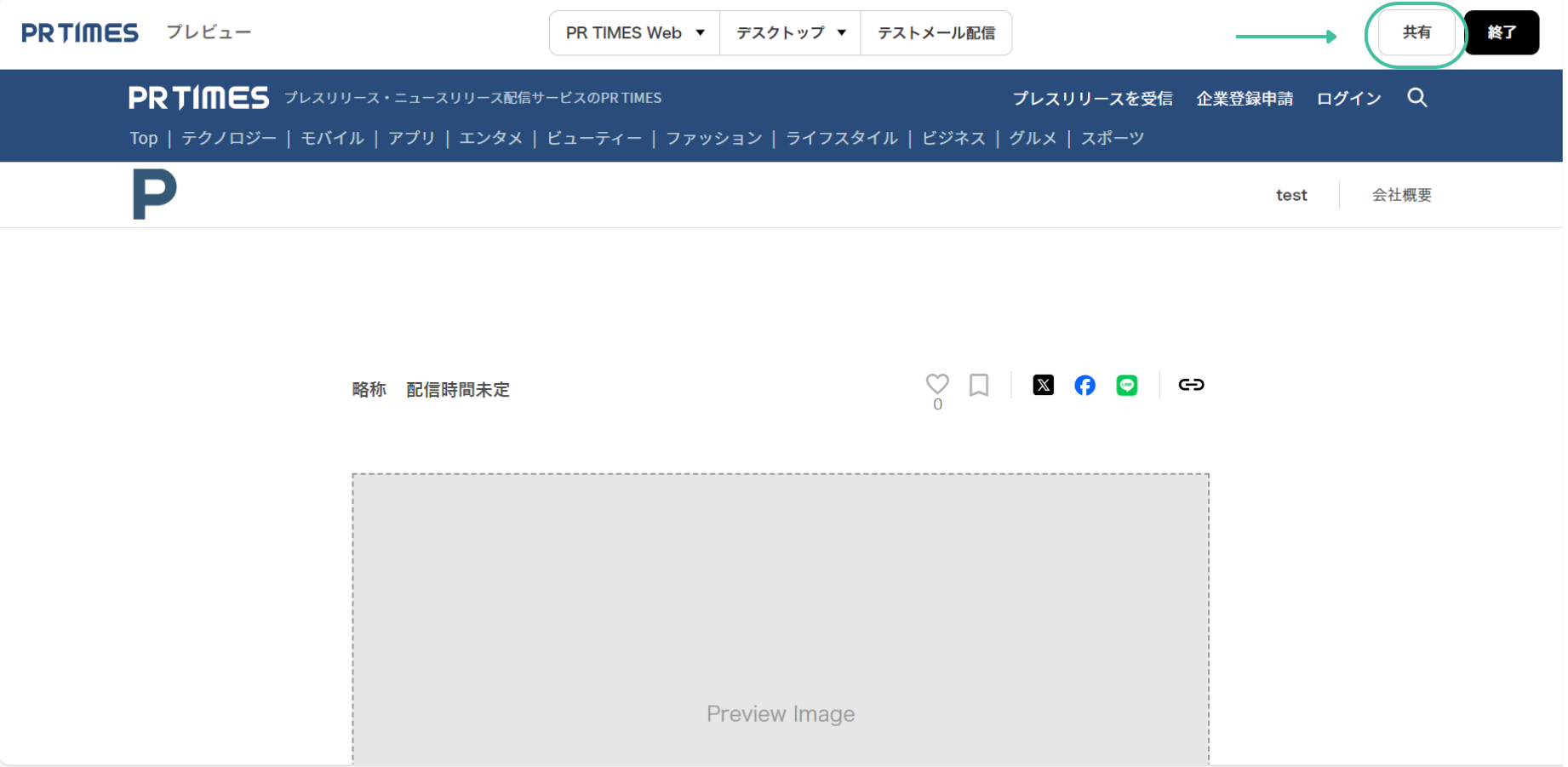
Task: Select the グルメ category
Action: [1033, 138]
